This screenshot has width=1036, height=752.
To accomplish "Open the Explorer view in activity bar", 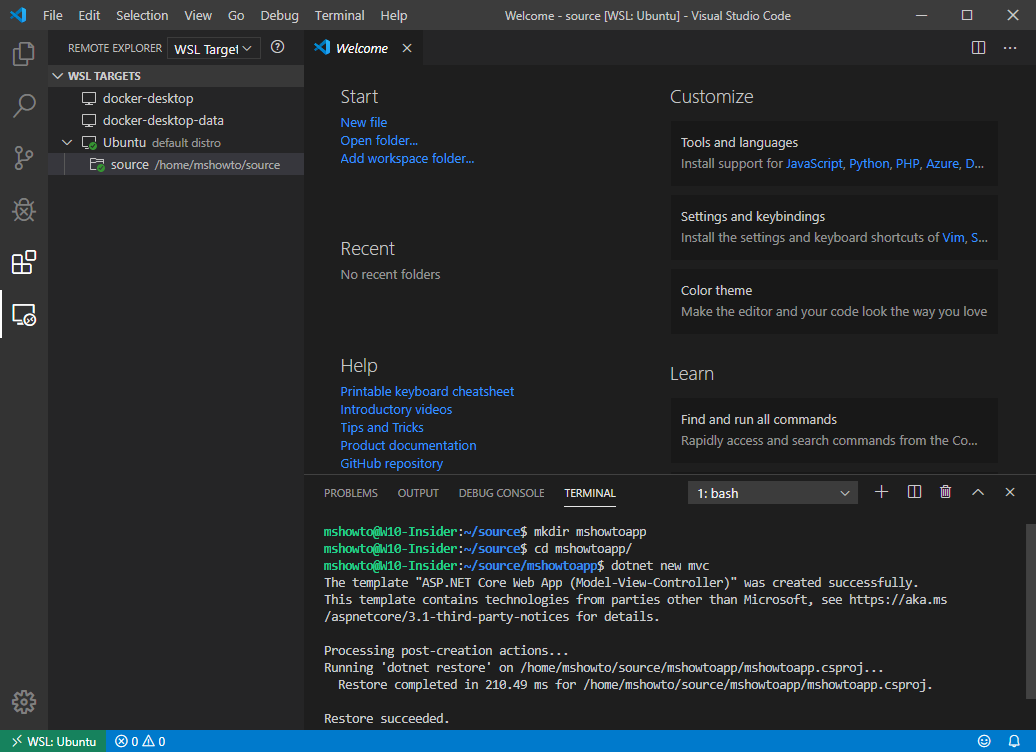I will [x=24, y=54].
